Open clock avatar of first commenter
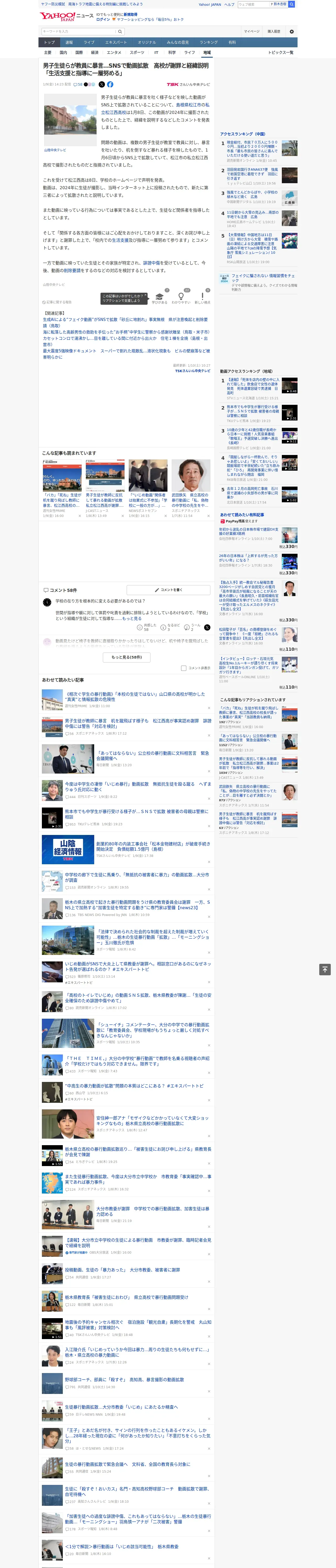 pos(47,603)
